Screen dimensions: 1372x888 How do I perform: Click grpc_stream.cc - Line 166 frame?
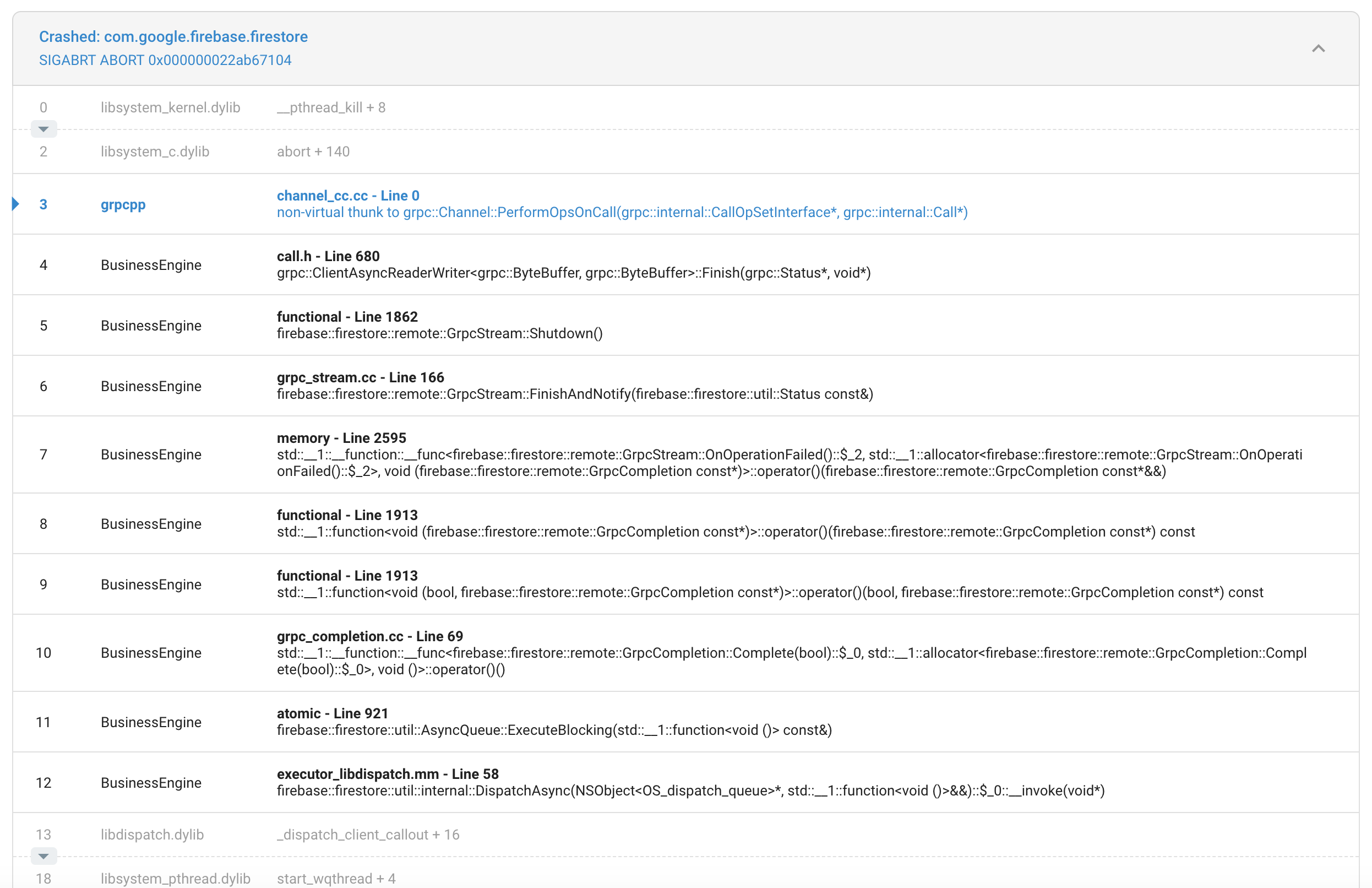click(360, 377)
